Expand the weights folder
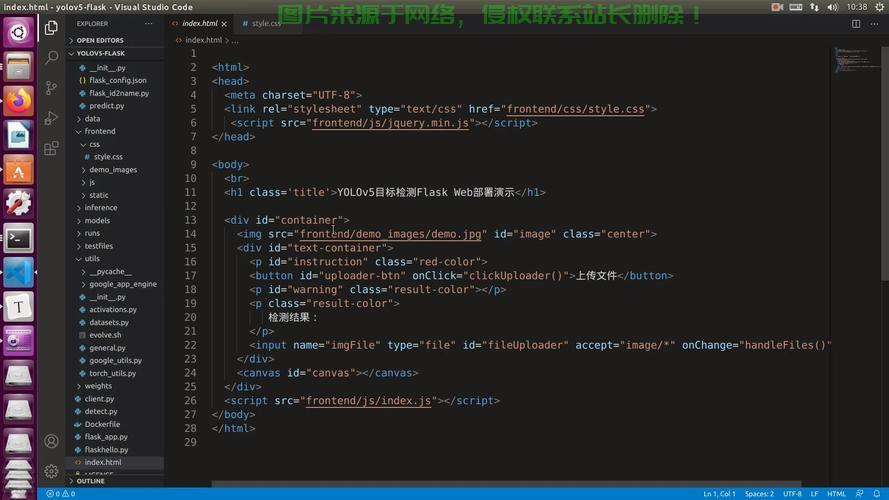 click(98, 386)
